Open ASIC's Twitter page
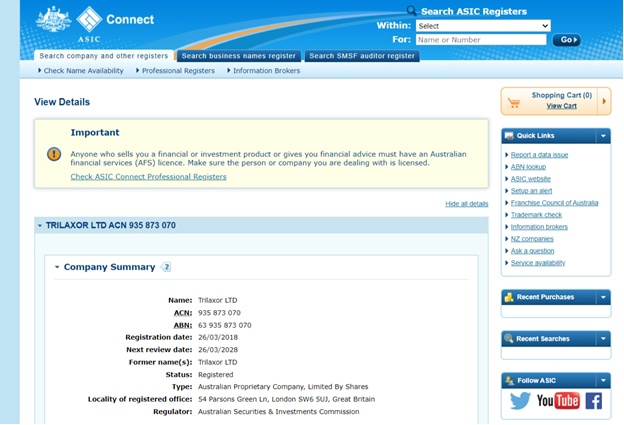Screen dimensions: 624x425 click(x=520, y=401)
